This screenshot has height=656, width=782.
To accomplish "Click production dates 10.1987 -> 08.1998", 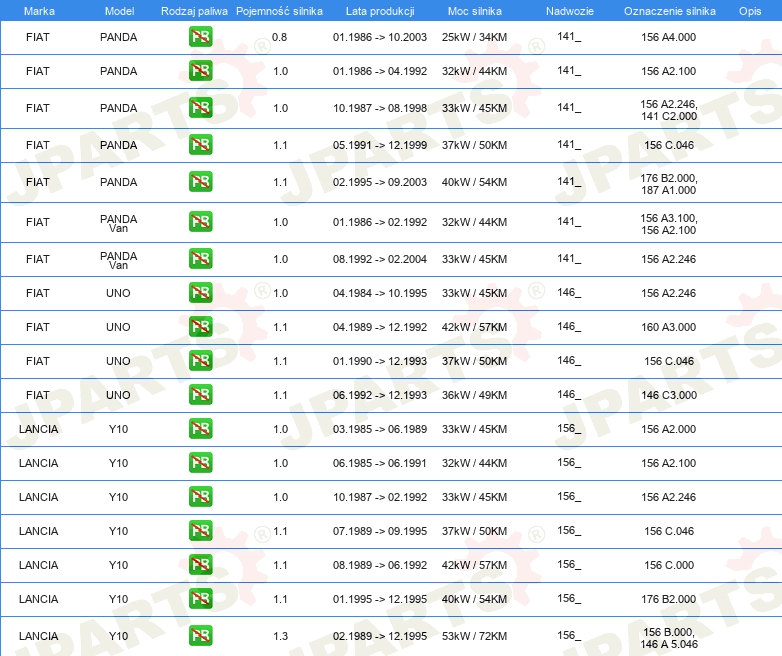I will 380,108.
